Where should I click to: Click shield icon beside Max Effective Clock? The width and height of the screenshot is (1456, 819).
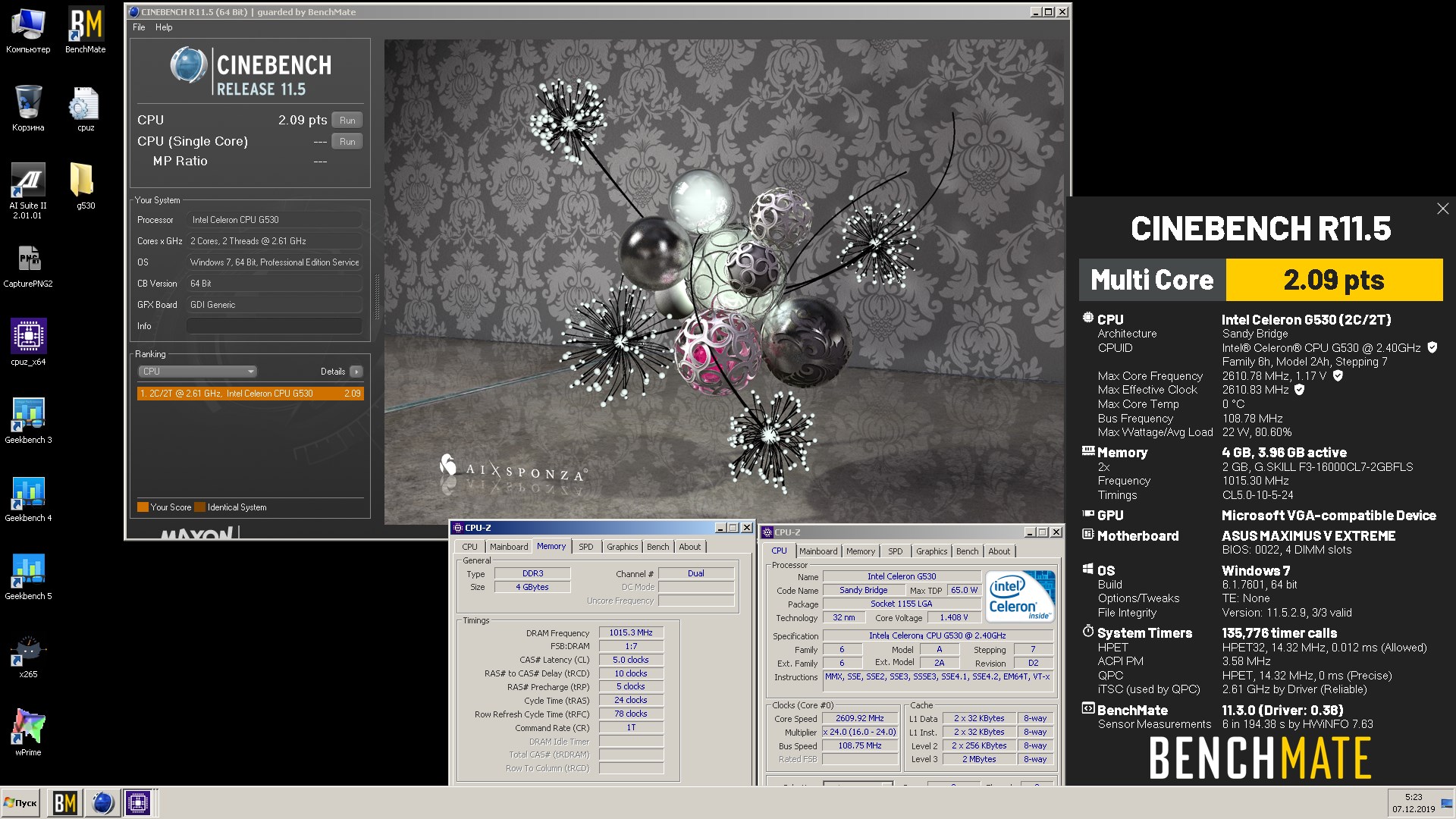tap(1299, 390)
